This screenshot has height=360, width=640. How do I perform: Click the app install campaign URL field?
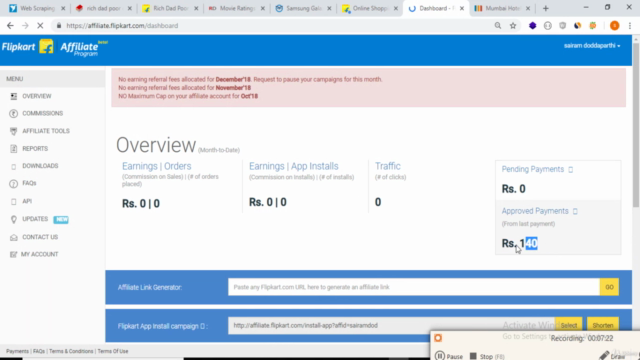pyautogui.click(x=391, y=325)
